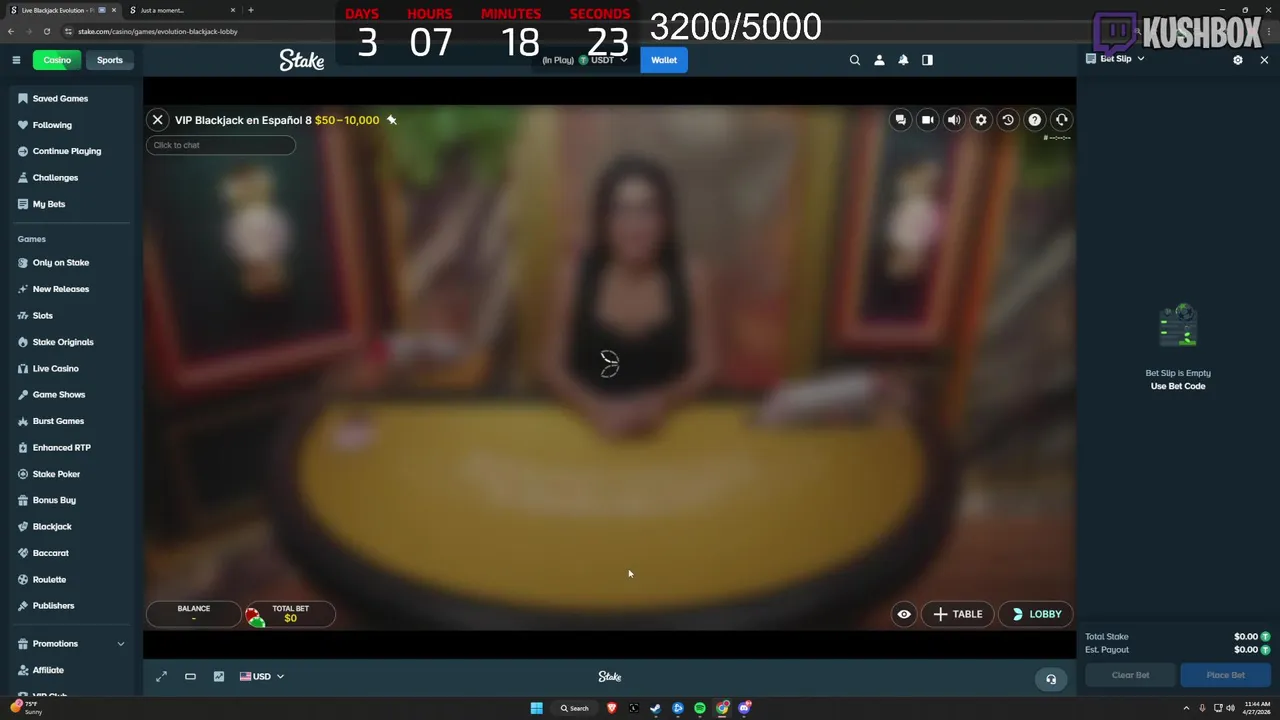Screen dimensions: 1280x720
Task: Switch to the Casino tab
Action: [x=57, y=60]
